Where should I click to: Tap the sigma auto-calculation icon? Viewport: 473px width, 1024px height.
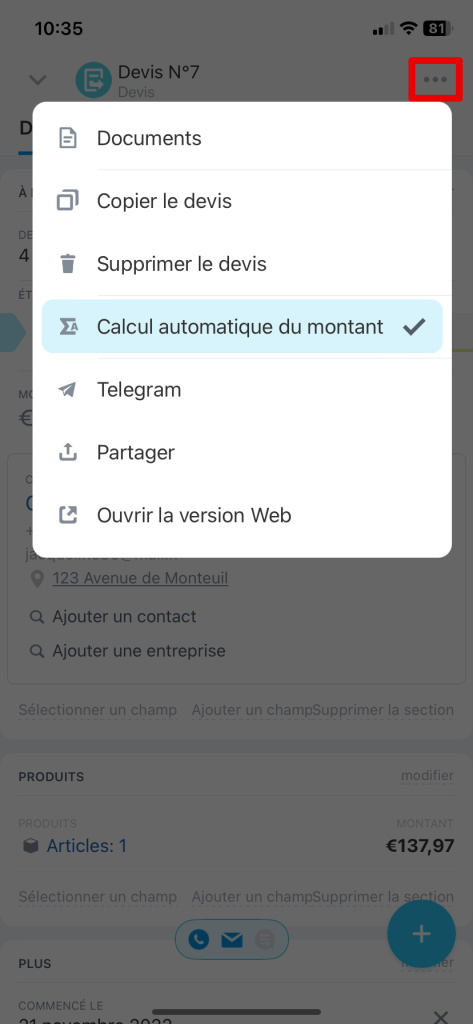[68, 327]
